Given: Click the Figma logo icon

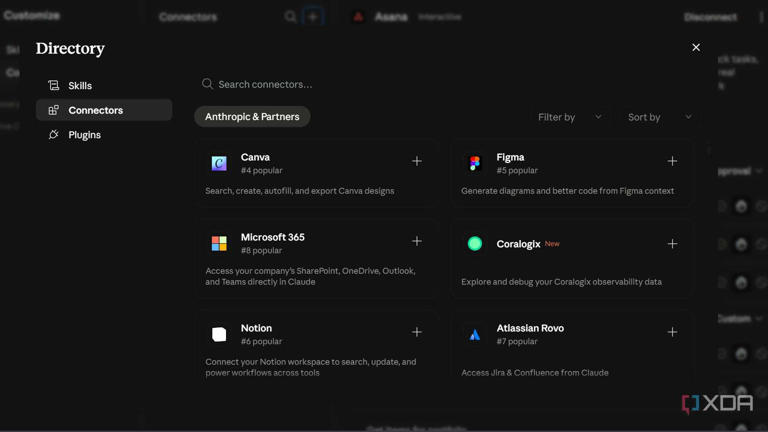Looking at the screenshot, I should [475, 163].
